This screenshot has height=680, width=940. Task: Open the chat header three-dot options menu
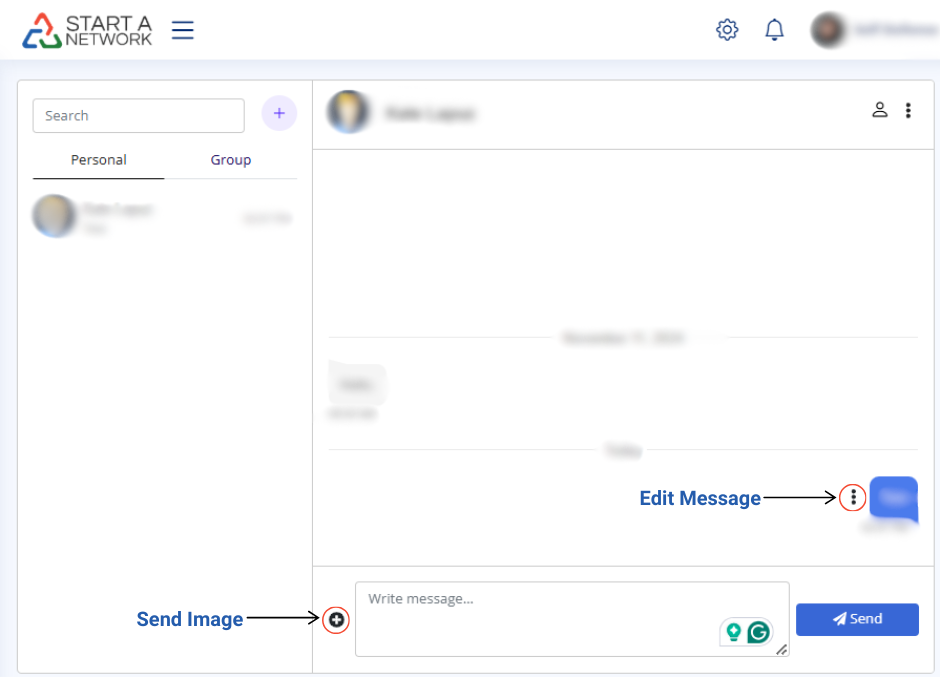click(x=908, y=110)
